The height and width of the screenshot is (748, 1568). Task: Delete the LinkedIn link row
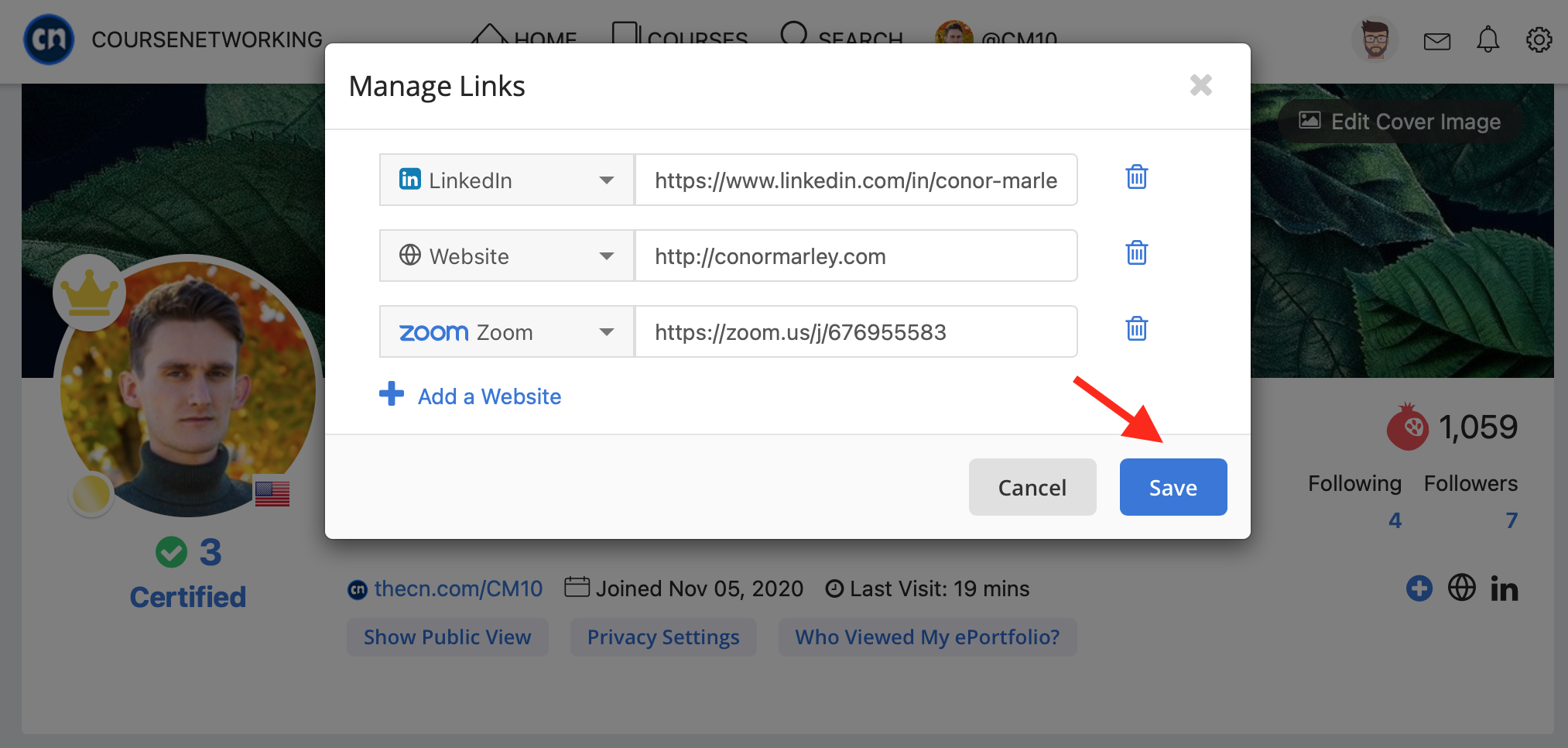1136,177
